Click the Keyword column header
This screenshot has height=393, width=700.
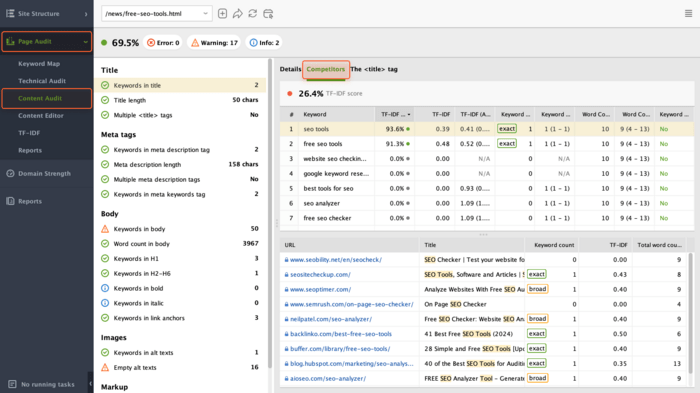coord(337,114)
